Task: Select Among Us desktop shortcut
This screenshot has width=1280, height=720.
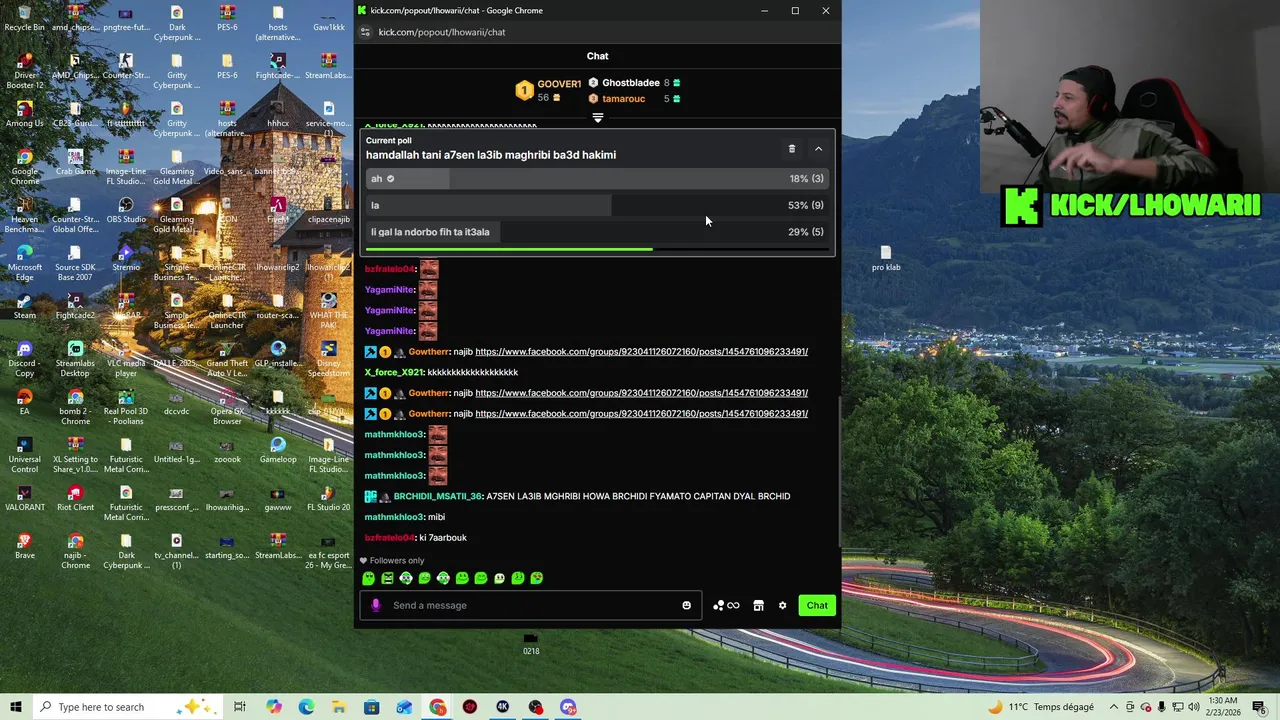Action: tap(24, 114)
